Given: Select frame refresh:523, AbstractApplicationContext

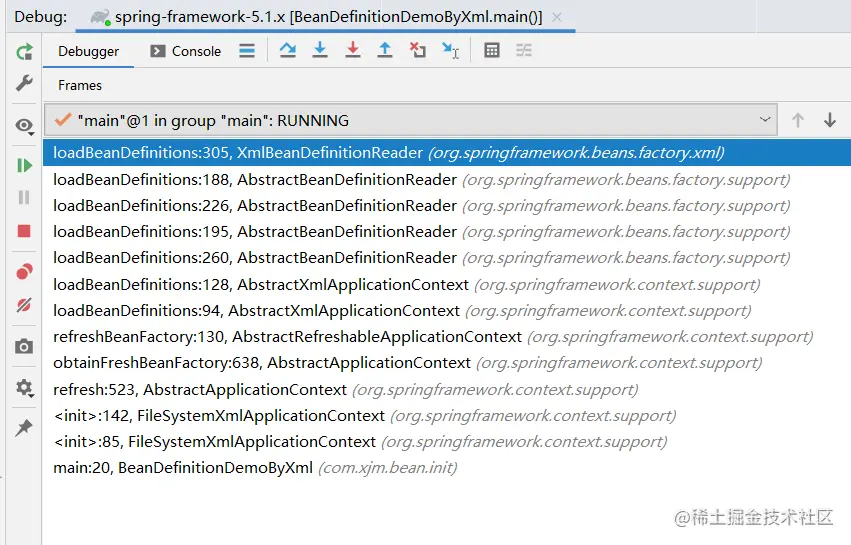Looking at the screenshot, I should tap(447, 389).
